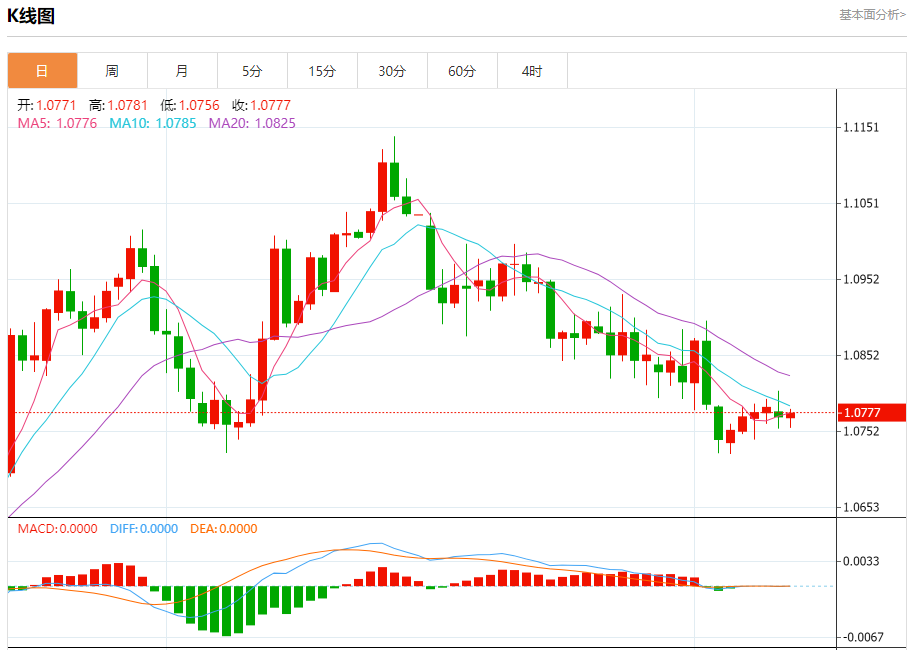The height and width of the screenshot is (650, 913).
Task: Click the 1.1151 price axis label
Action: click(x=861, y=128)
